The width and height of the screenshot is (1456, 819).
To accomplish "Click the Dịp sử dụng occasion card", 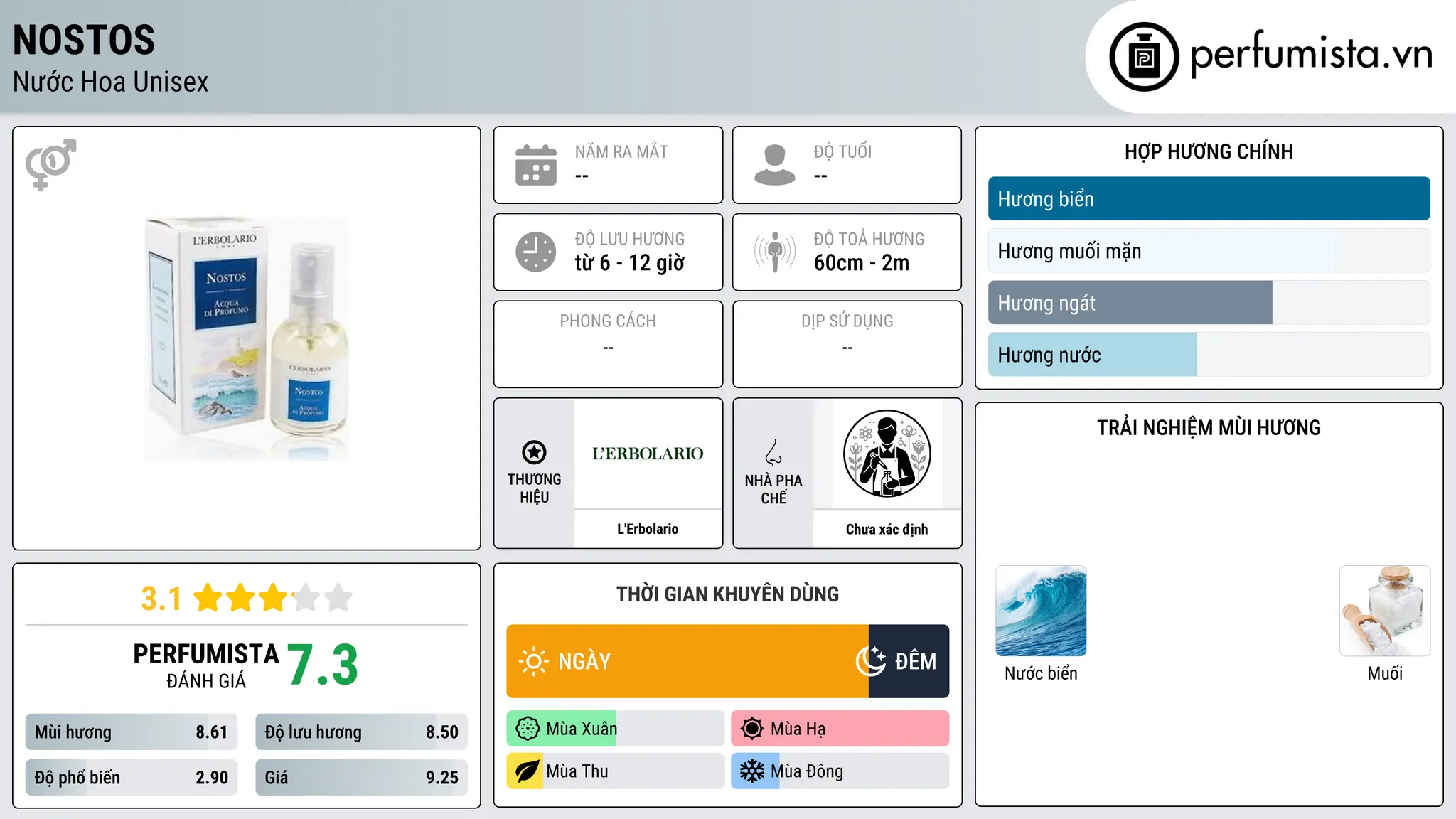I will click(x=847, y=344).
